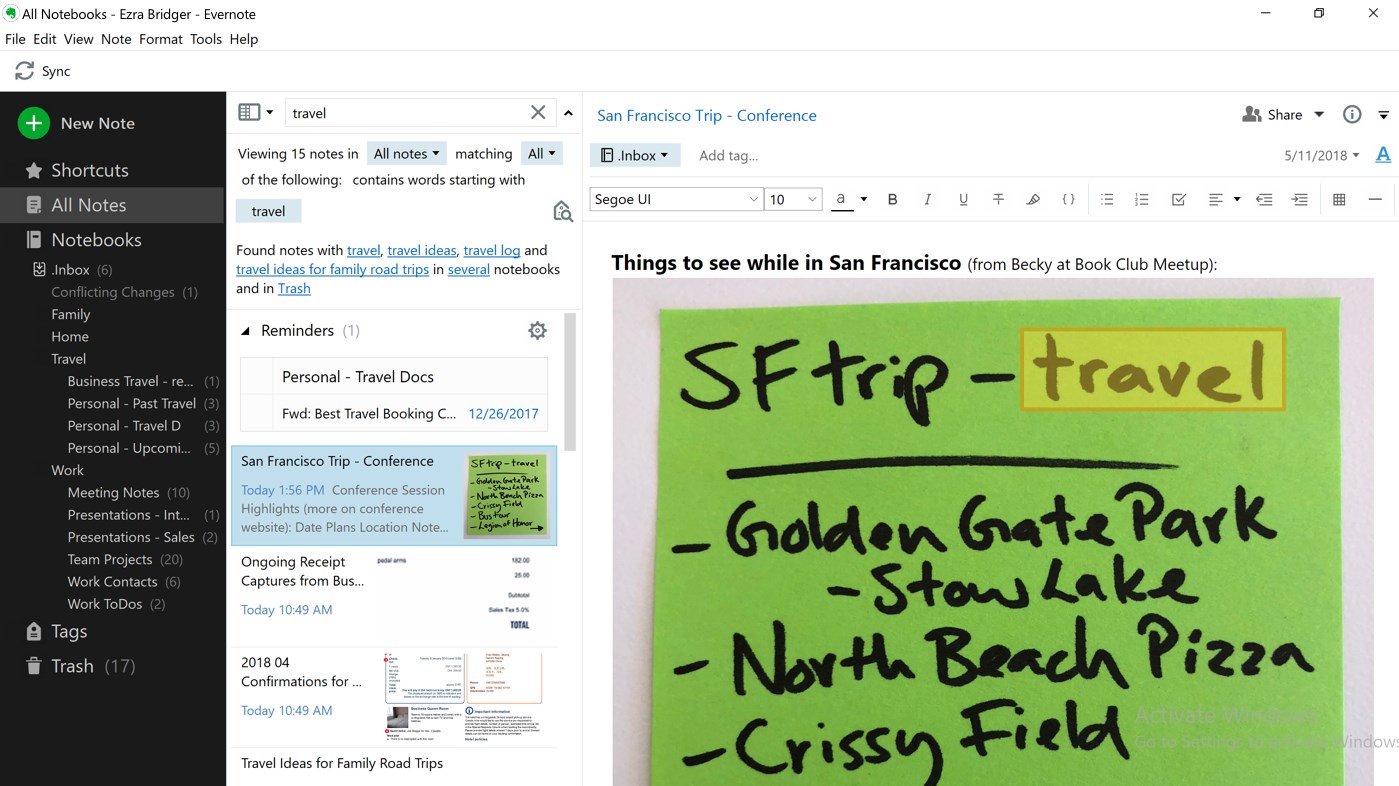The height and width of the screenshot is (786, 1399).
Task: Collapse the Reminders section triangle
Action: click(246, 331)
